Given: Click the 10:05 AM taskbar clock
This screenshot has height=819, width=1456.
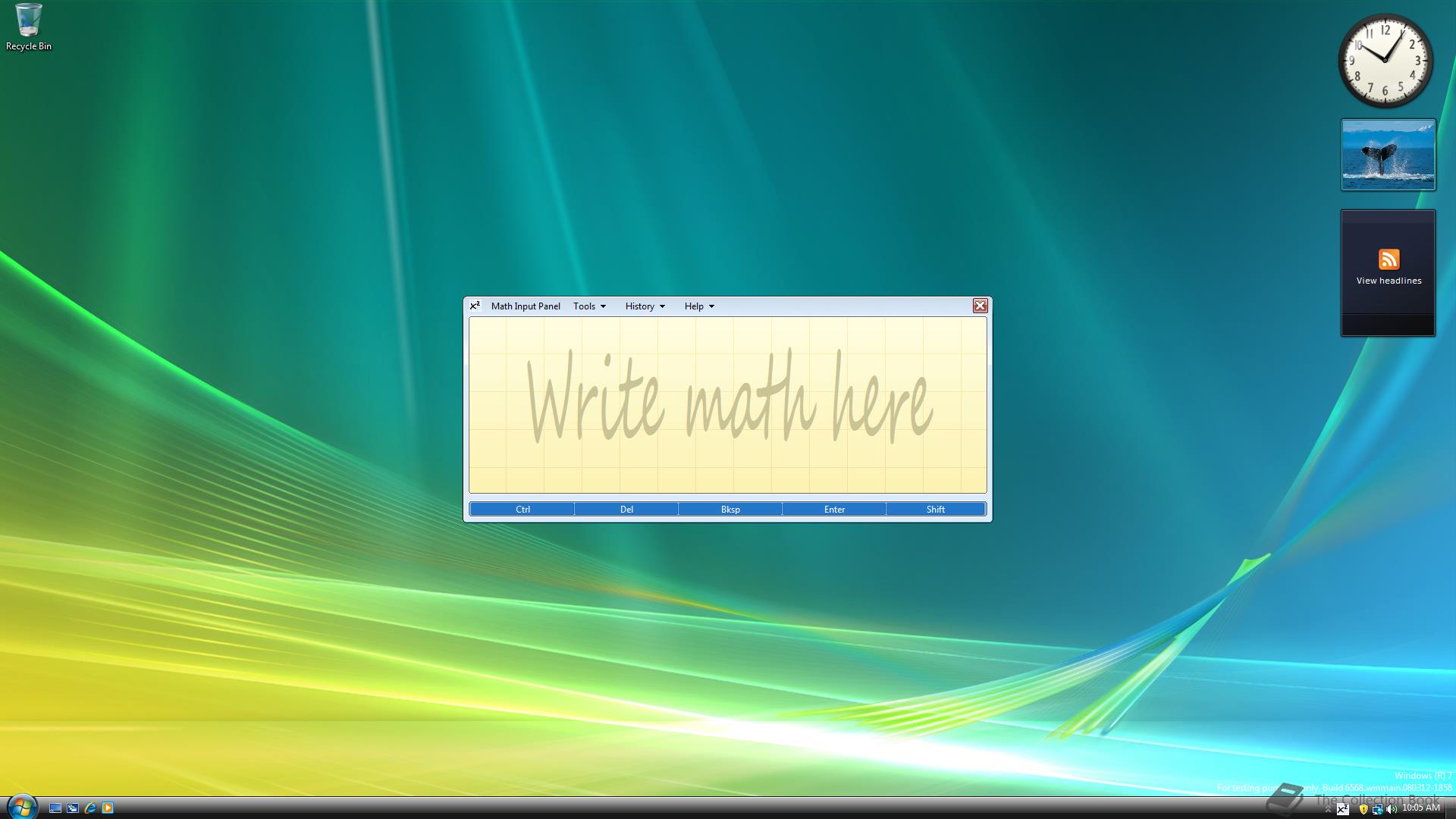Looking at the screenshot, I should (x=1420, y=808).
